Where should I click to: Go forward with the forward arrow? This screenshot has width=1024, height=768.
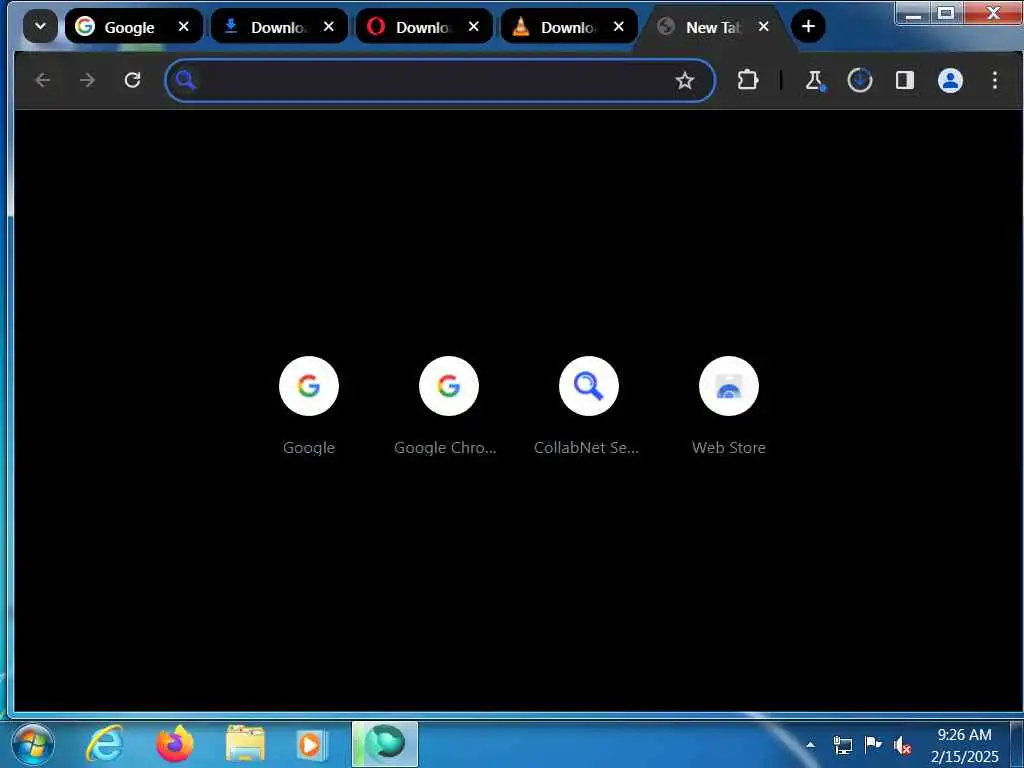point(87,80)
